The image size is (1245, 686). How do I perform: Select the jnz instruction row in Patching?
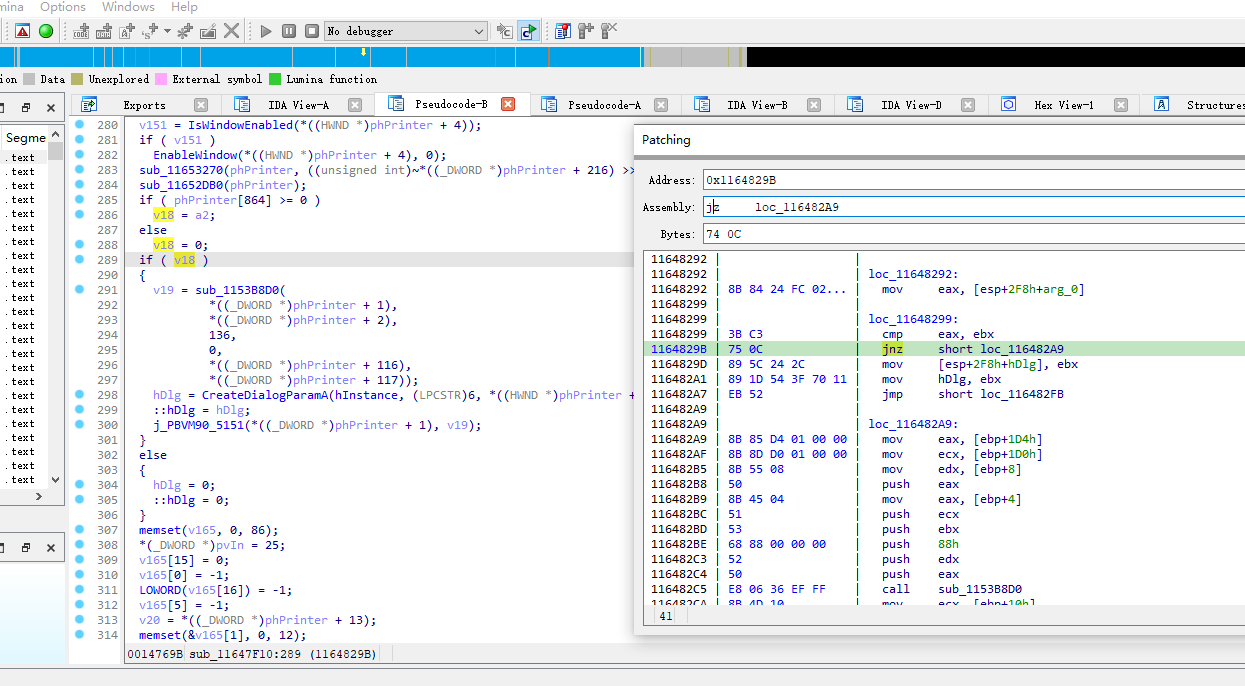tap(944, 349)
